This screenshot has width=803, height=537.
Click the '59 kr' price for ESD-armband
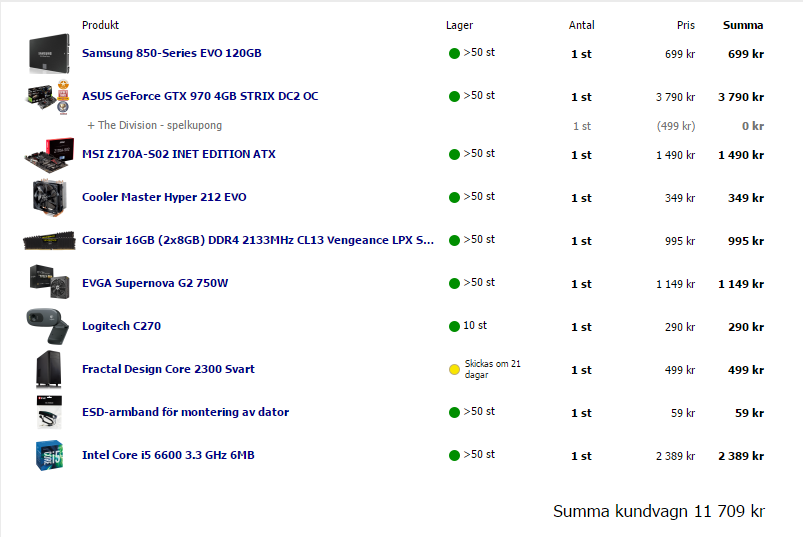683,413
